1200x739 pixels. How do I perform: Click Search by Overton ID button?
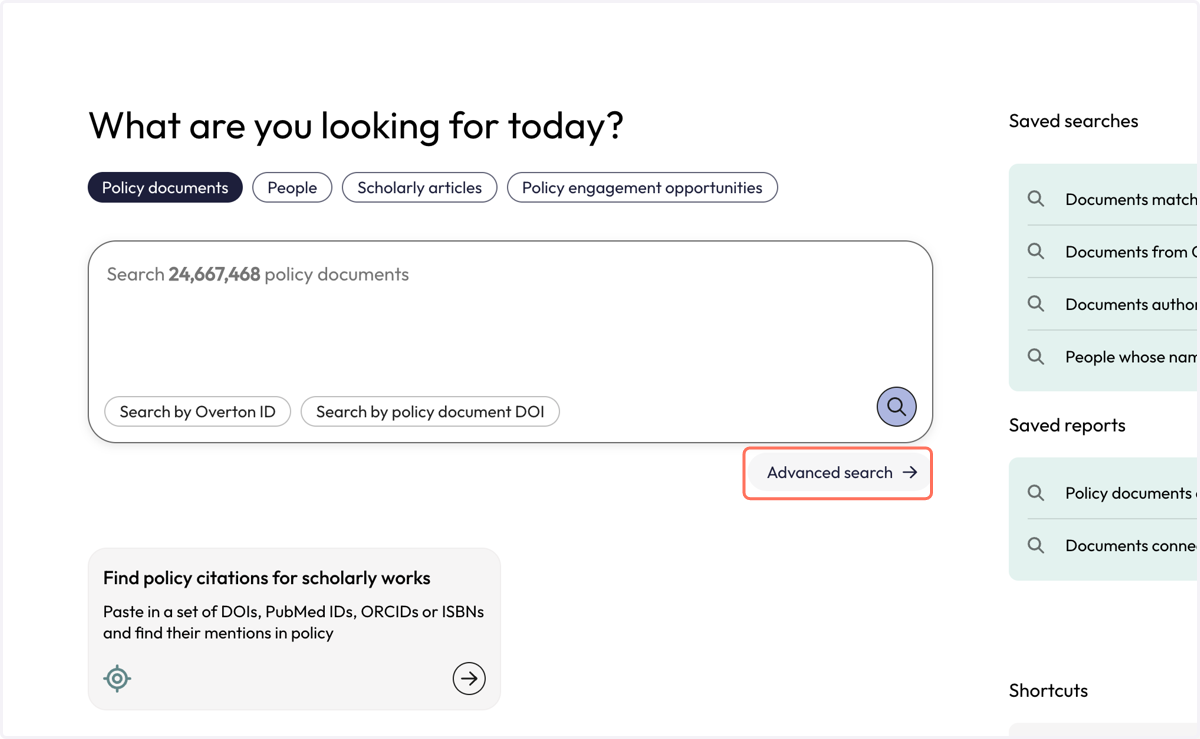tap(197, 411)
